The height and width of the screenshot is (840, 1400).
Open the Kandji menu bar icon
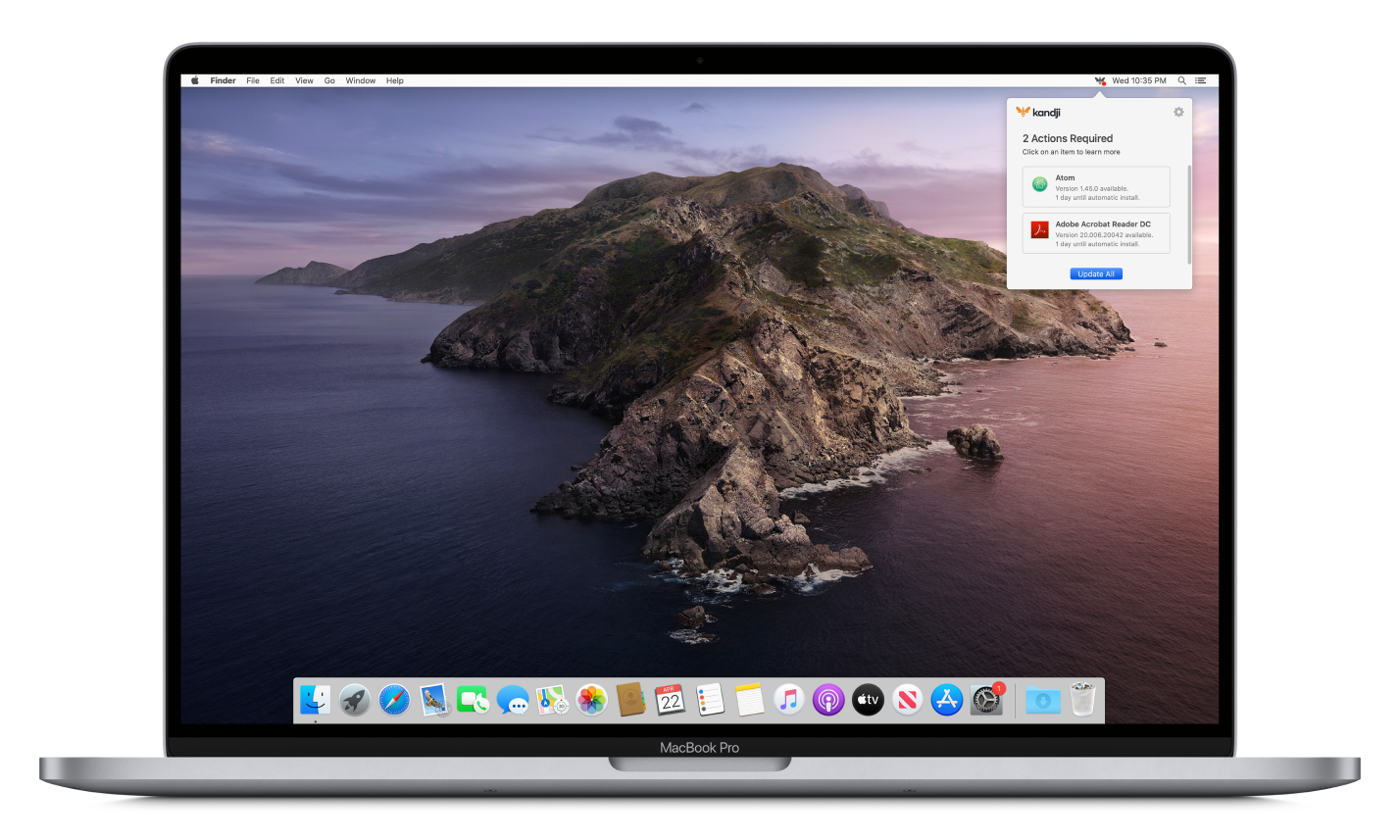pos(1100,80)
